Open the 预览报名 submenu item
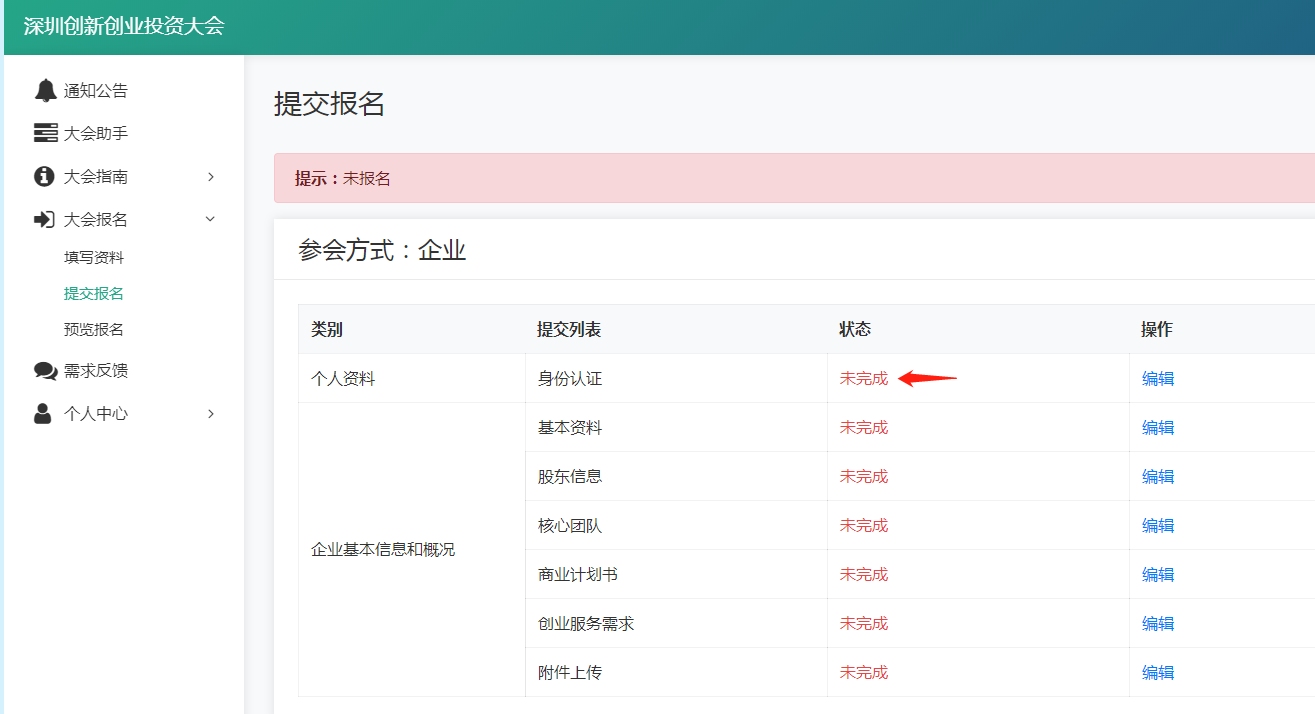Viewport: 1315px width, 714px height. 94,329
